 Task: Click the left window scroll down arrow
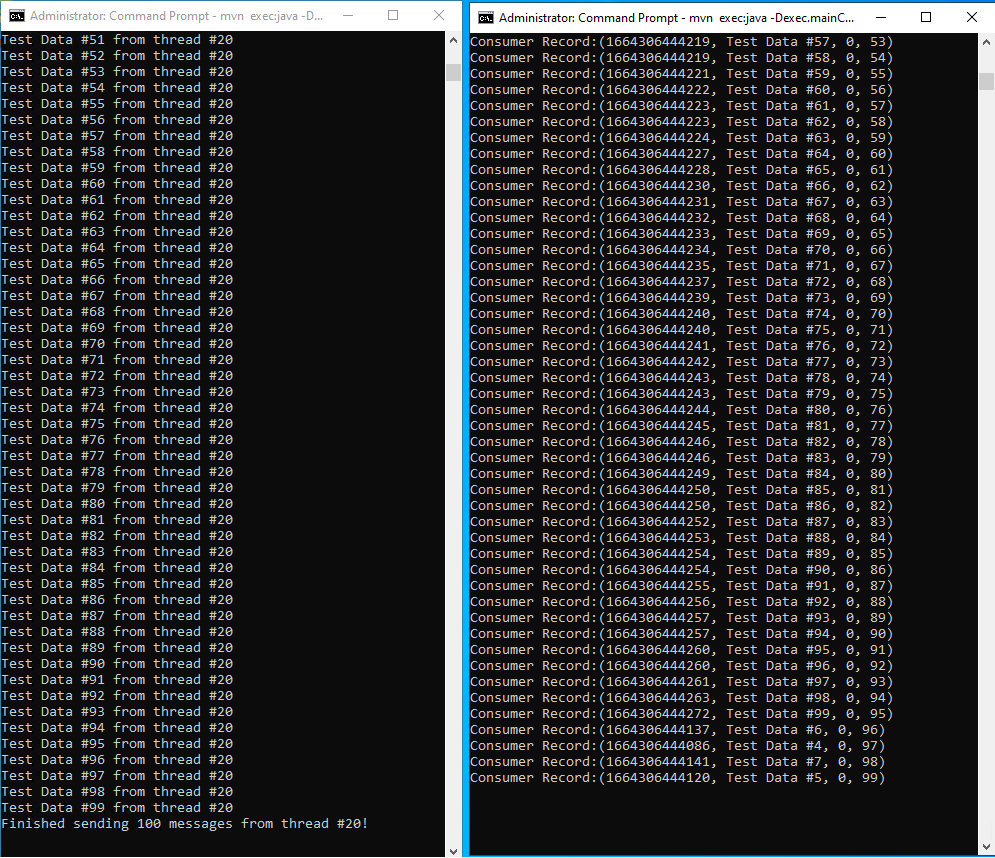pyautogui.click(x=453, y=851)
